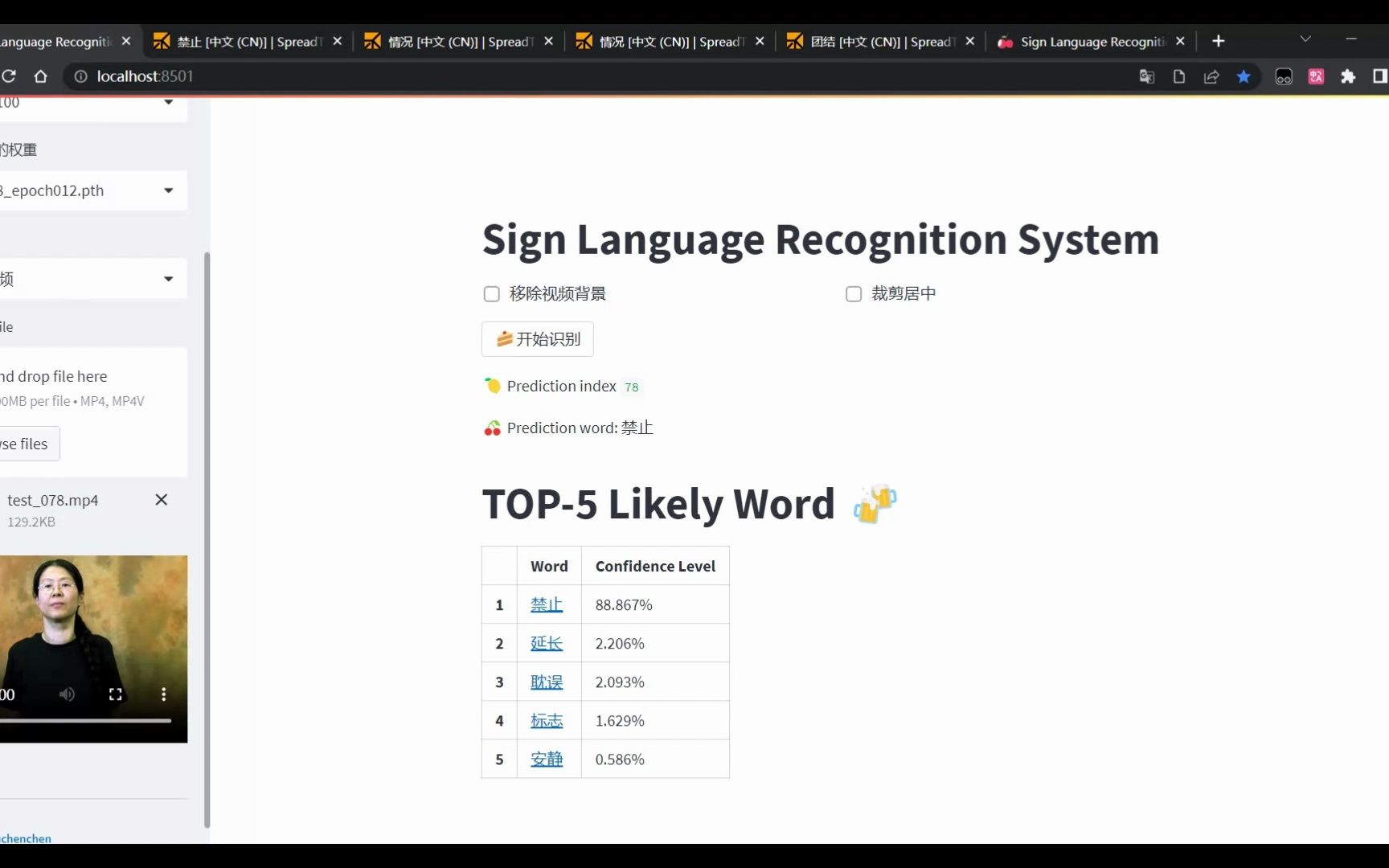
Task: Start recognition with 开始识别 button
Action: (538, 339)
